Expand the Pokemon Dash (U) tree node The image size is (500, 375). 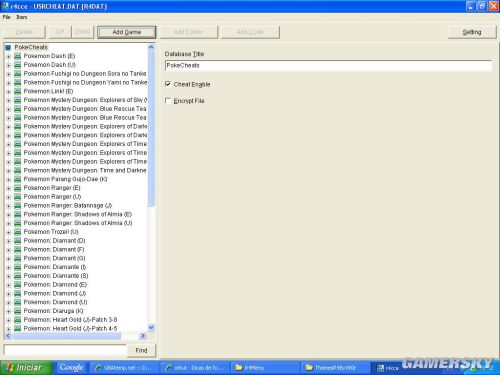pyautogui.click(x=9, y=65)
